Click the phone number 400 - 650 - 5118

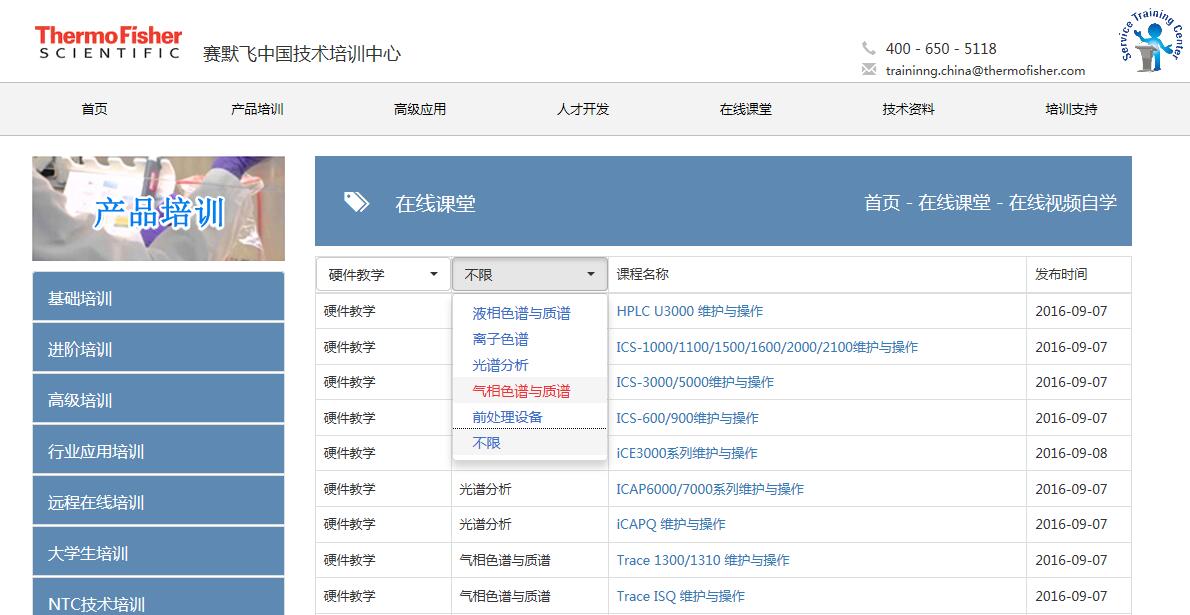pos(940,49)
